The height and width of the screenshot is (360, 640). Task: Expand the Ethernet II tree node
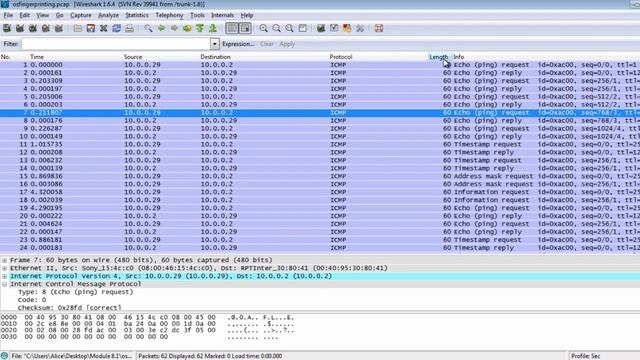pyautogui.click(x=4, y=268)
